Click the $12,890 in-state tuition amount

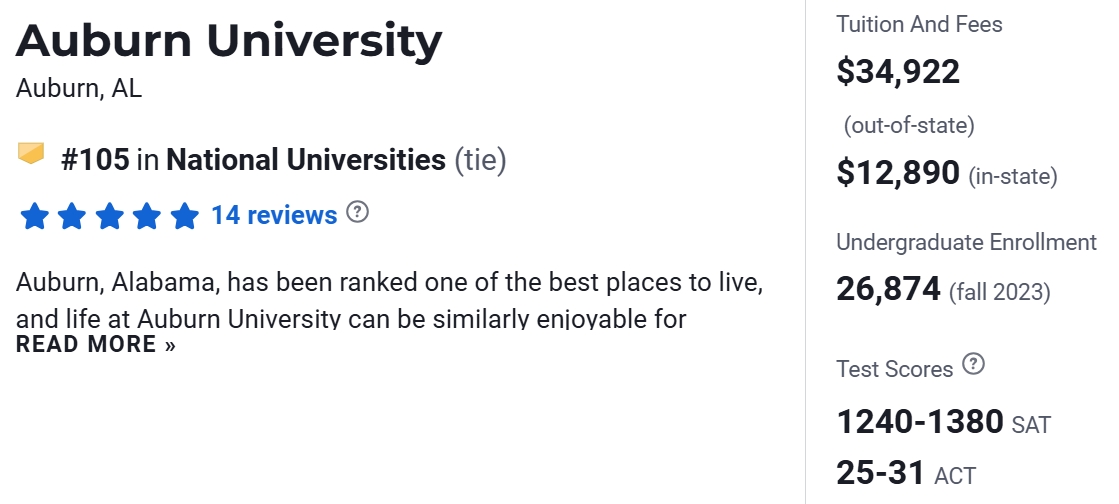898,173
